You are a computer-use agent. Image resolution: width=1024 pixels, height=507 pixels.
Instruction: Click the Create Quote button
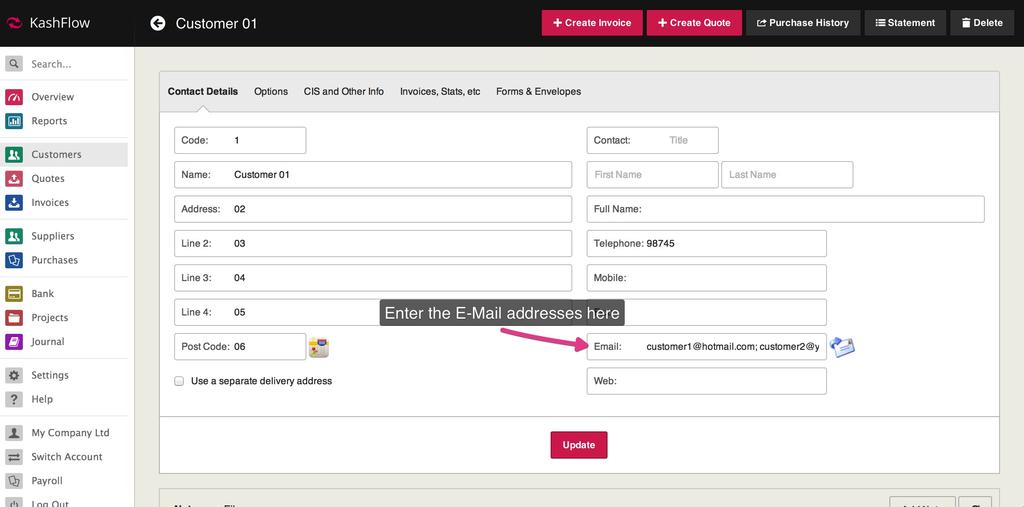click(694, 23)
